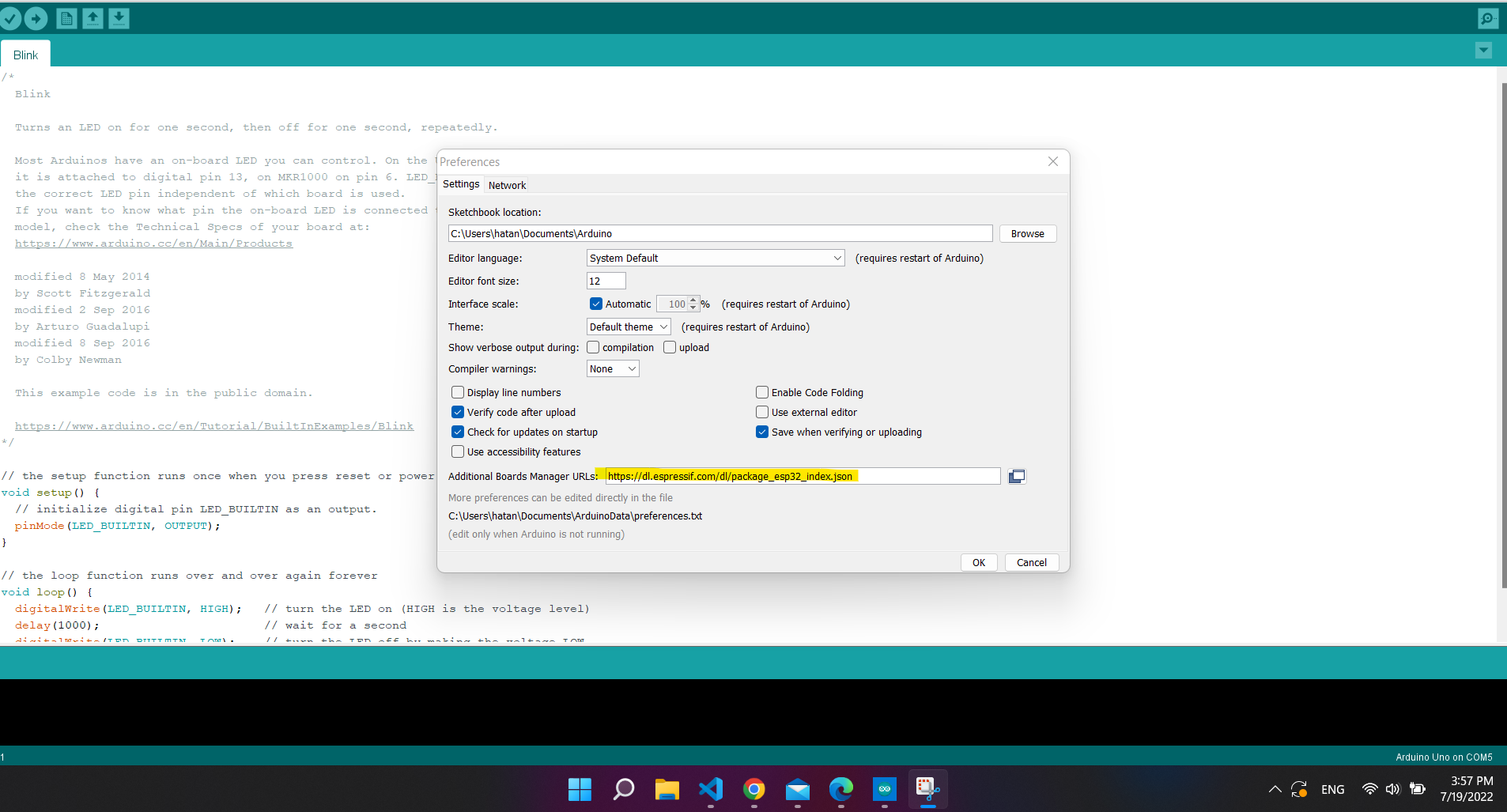Select the Blink sketch tab
The width and height of the screenshot is (1507, 812).
[25, 55]
